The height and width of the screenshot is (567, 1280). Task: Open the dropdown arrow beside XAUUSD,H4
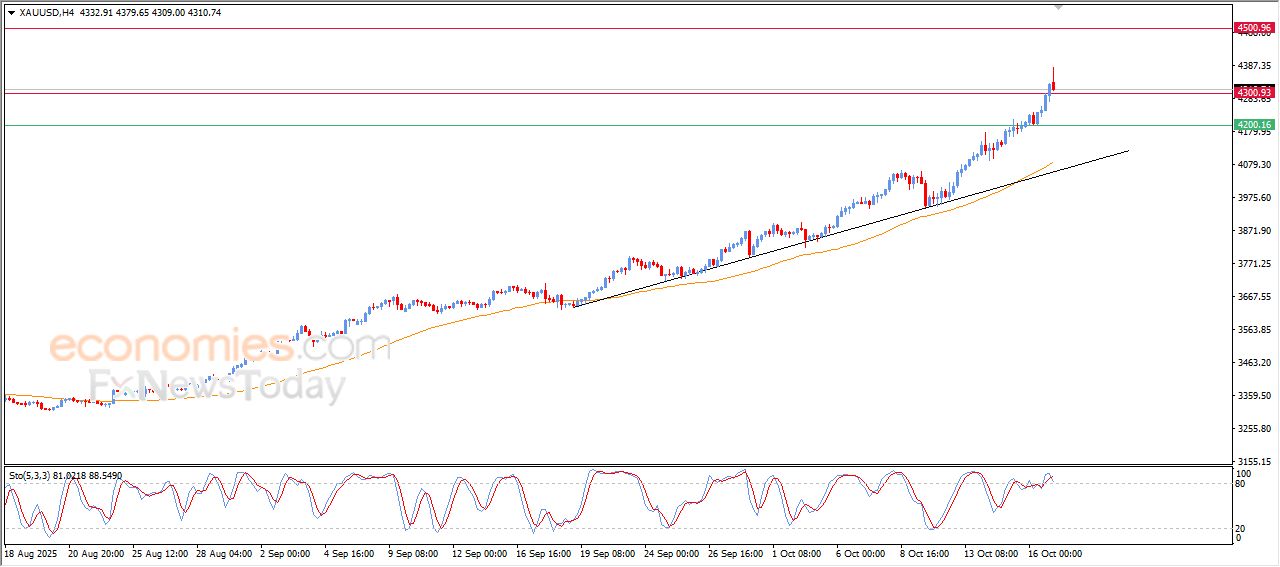[11, 13]
